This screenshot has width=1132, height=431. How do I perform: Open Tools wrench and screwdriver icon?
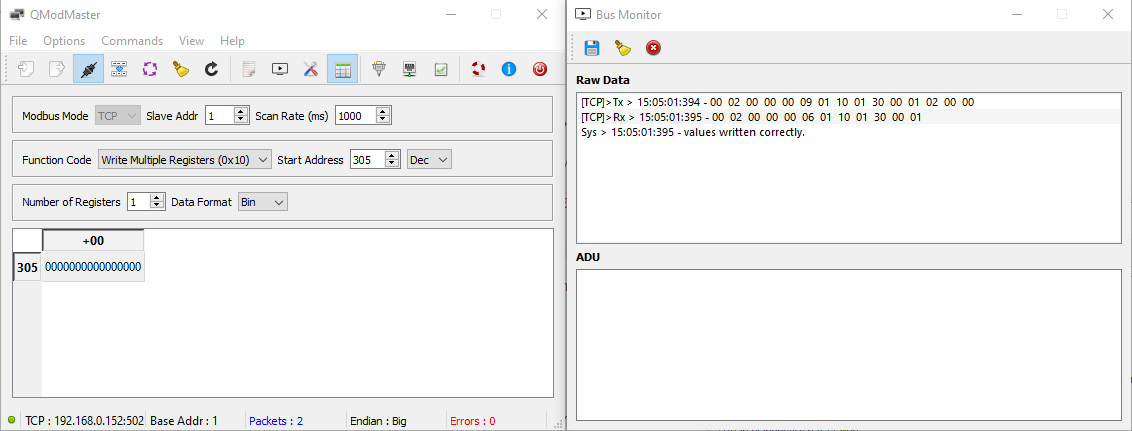(x=311, y=69)
